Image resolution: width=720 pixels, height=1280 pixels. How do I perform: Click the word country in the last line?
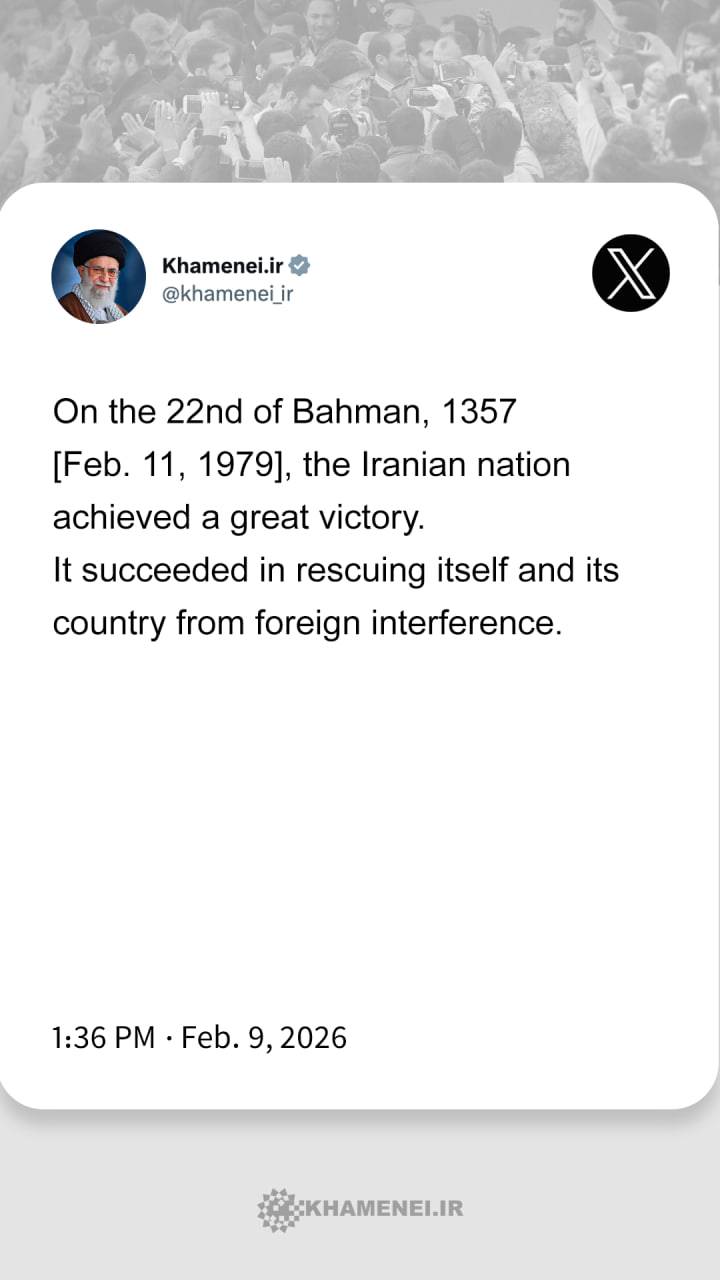[x=110, y=624]
